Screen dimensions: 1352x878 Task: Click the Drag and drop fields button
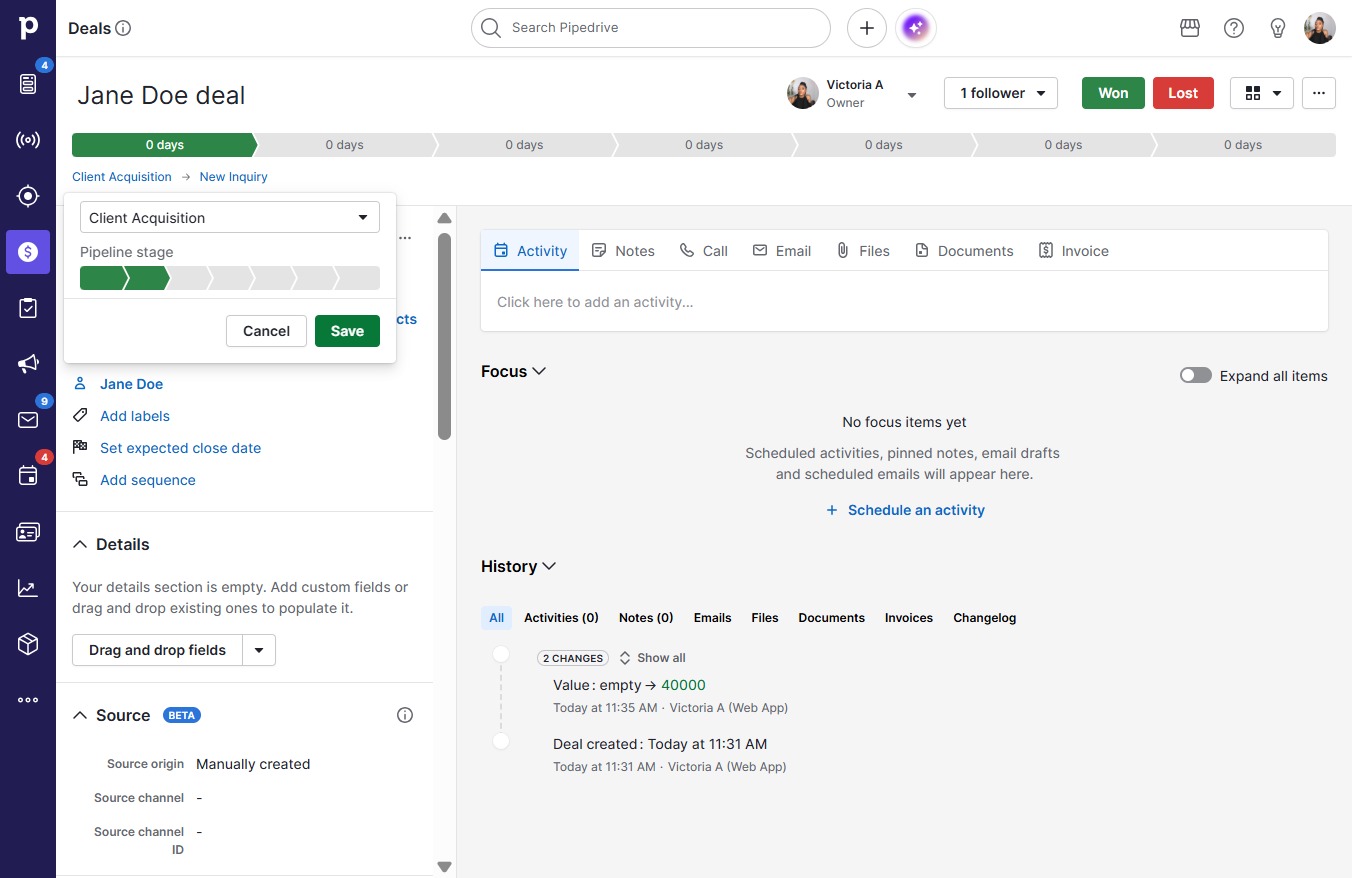click(157, 650)
